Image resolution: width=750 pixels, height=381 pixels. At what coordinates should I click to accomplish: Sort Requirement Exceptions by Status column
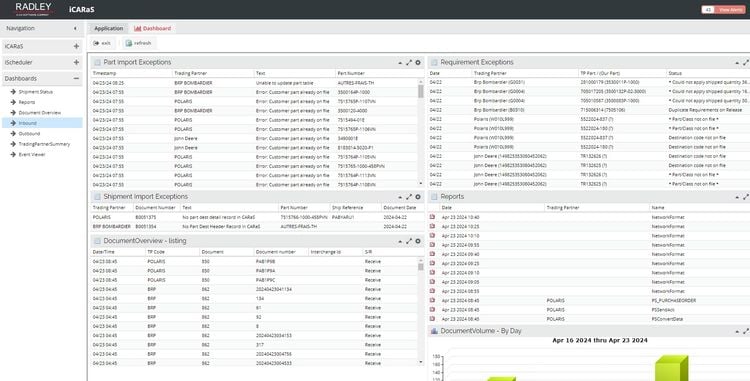pos(708,73)
